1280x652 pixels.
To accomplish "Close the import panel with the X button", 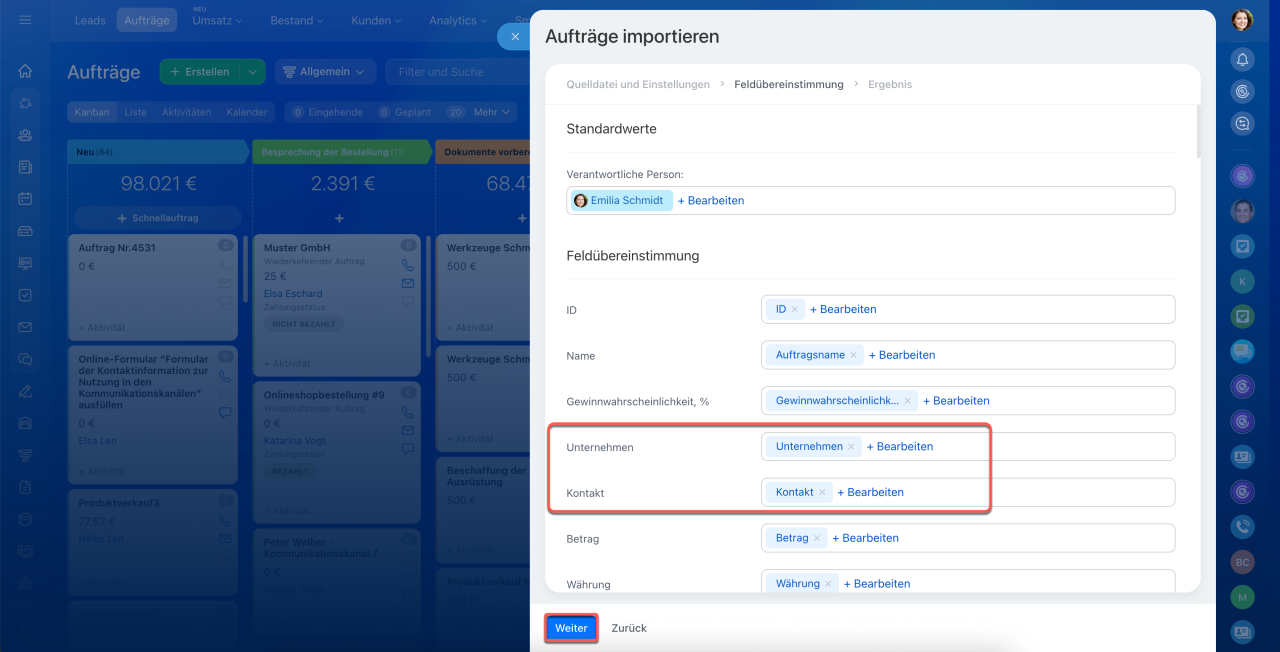I will 514,36.
